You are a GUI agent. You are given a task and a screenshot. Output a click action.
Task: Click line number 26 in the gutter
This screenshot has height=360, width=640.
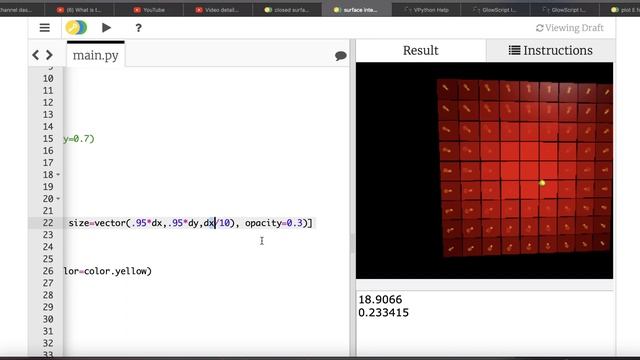click(48, 271)
